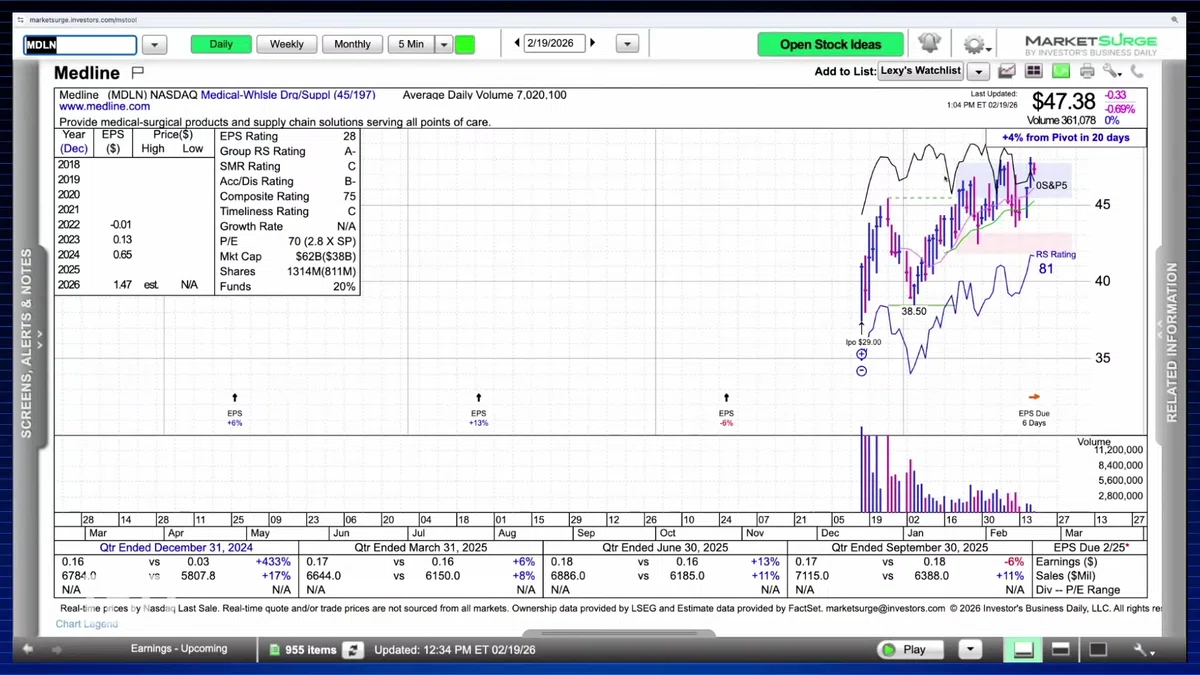Click the green square icon beside the printer
The height and width of the screenshot is (675, 1200).
[1060, 71]
